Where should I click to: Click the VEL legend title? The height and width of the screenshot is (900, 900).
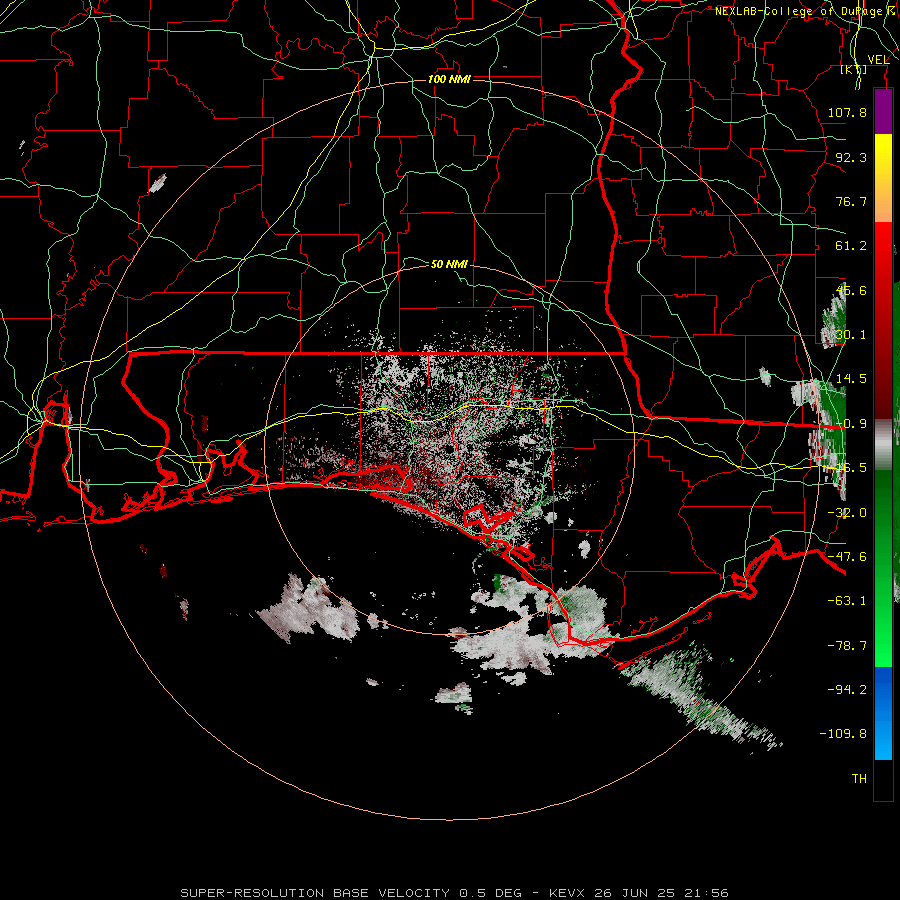pos(878,60)
